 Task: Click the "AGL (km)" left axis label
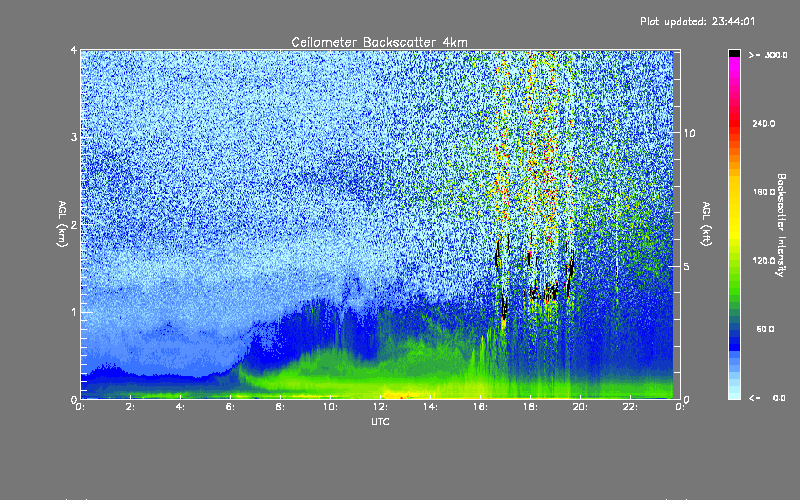(x=62, y=224)
